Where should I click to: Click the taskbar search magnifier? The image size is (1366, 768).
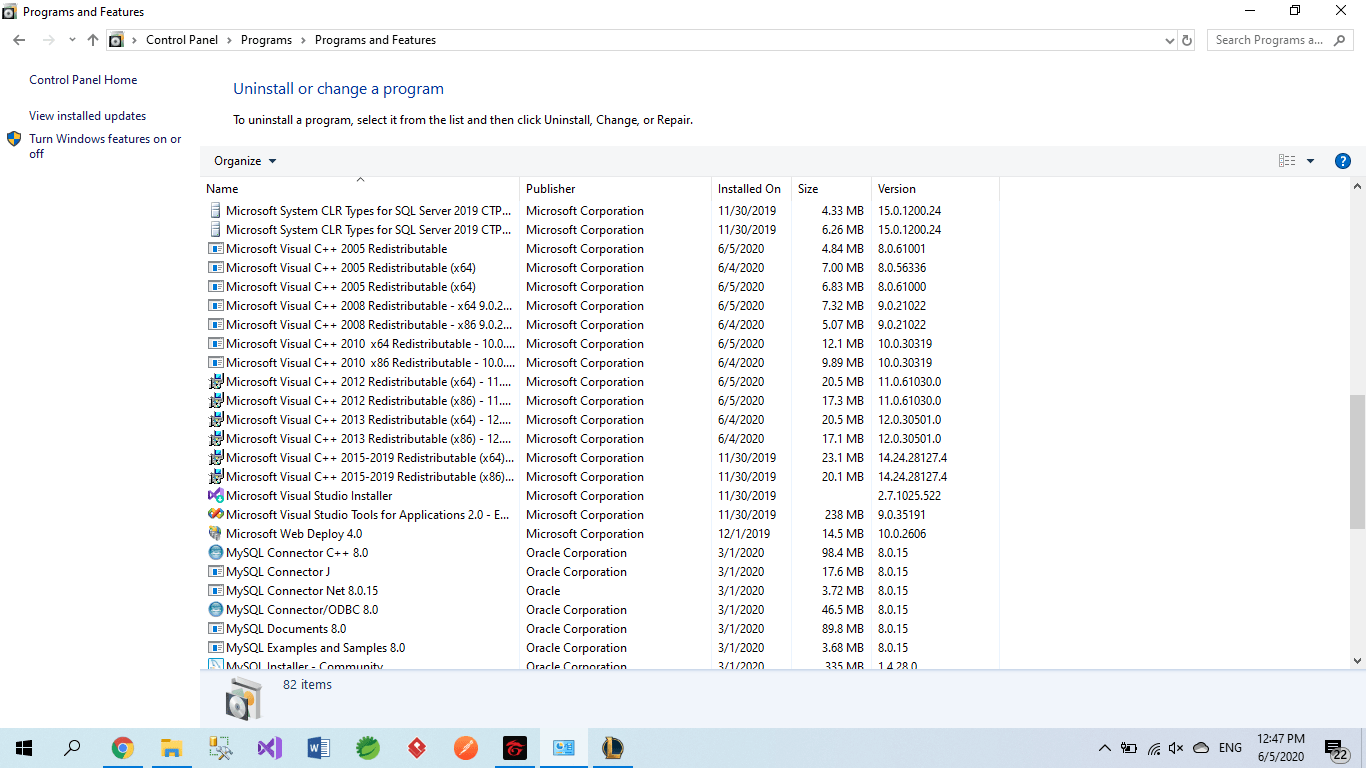[73, 748]
